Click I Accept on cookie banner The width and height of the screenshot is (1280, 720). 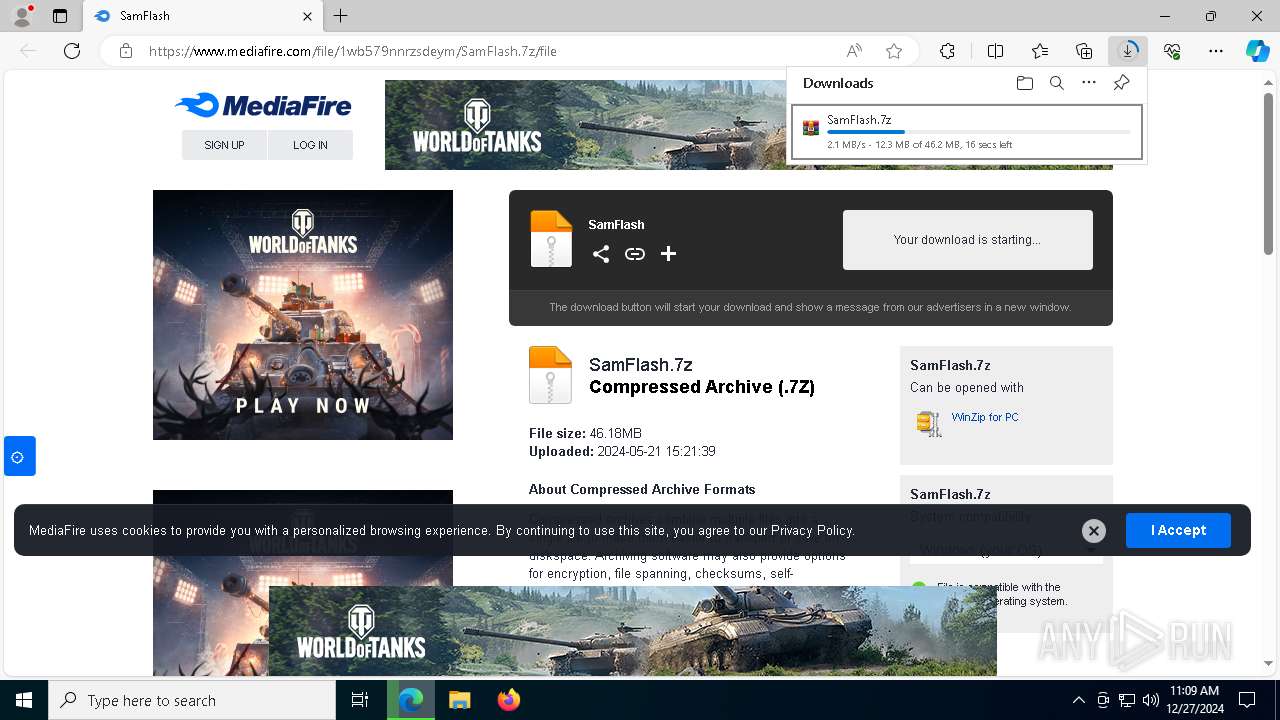[x=1178, y=530]
